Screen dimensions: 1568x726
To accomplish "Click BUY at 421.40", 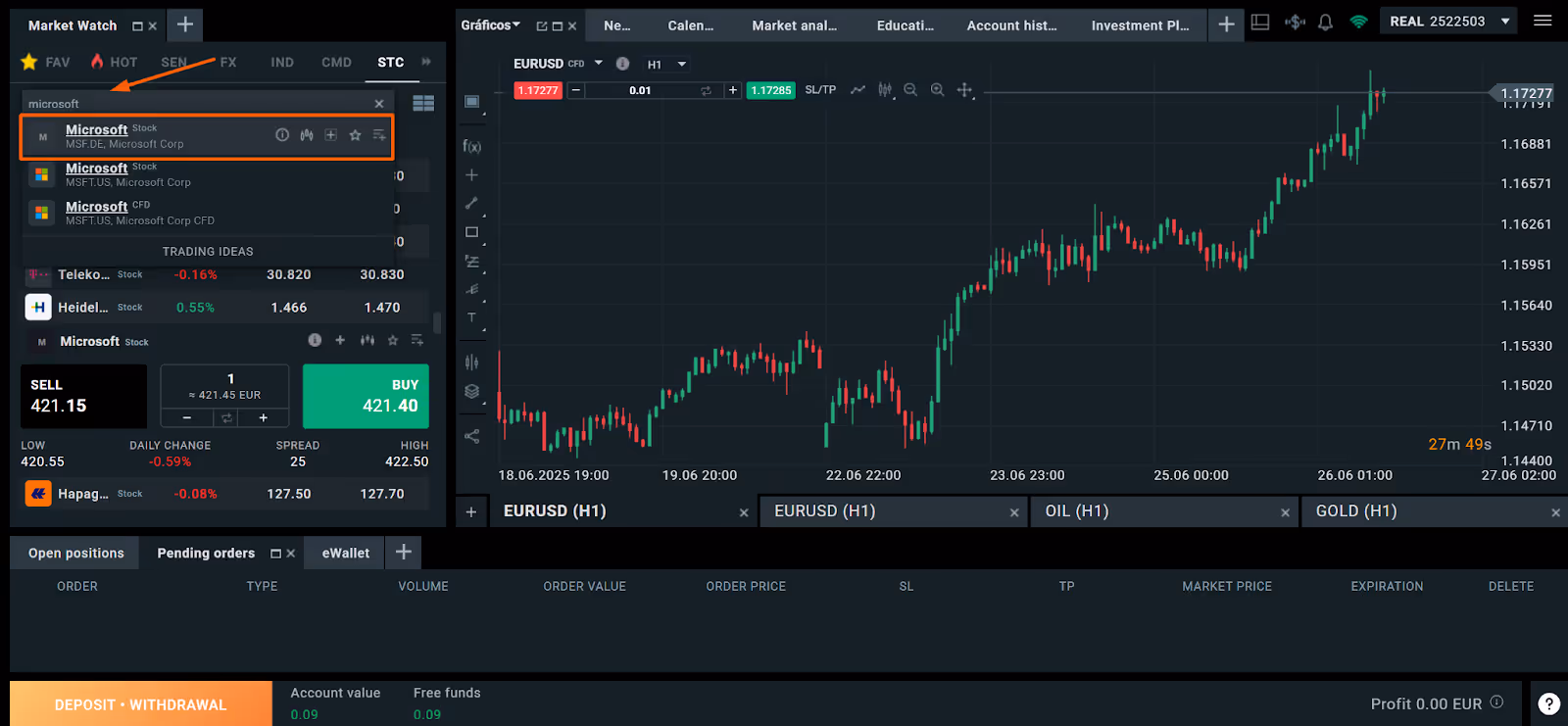I will click(366, 396).
